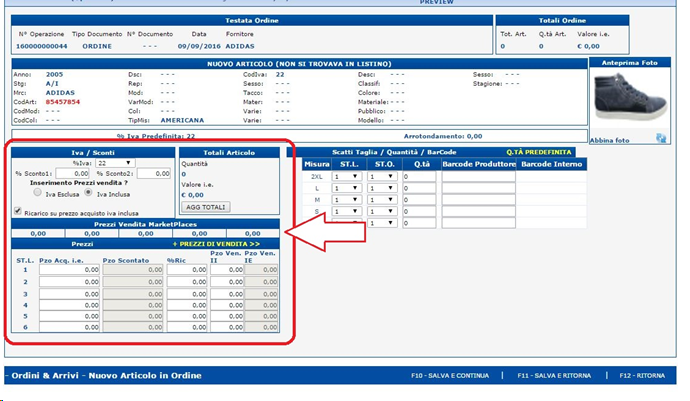Click the Anno value 2005

[55, 74]
